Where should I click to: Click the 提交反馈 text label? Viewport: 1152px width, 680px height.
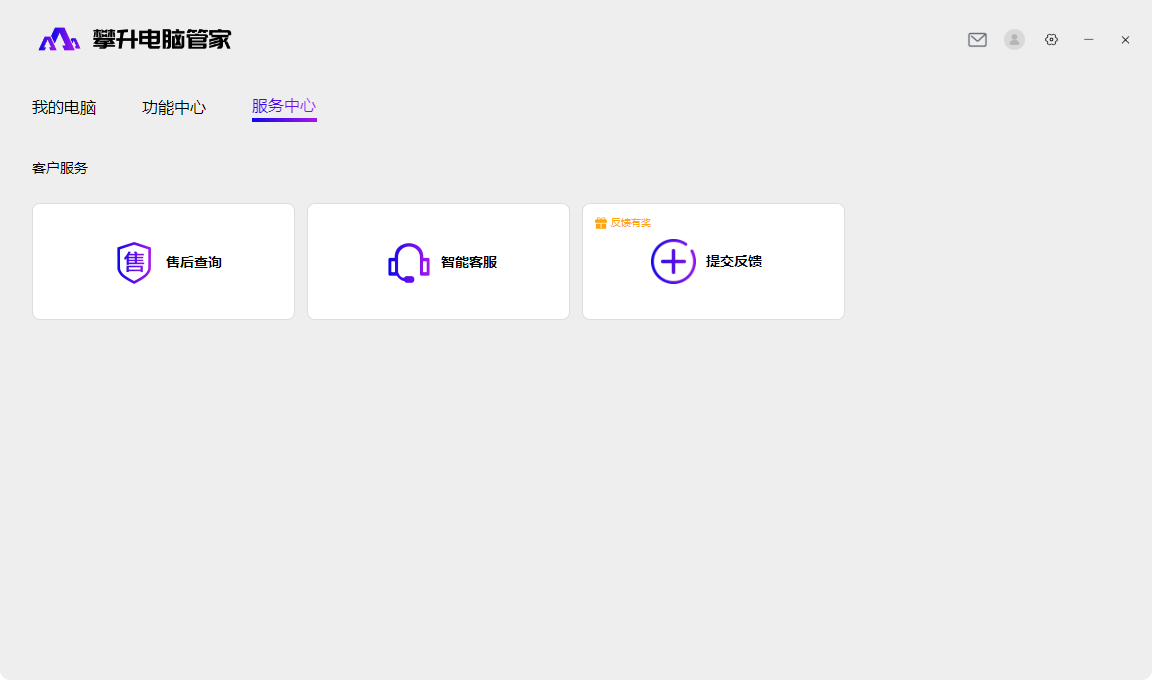click(x=734, y=261)
